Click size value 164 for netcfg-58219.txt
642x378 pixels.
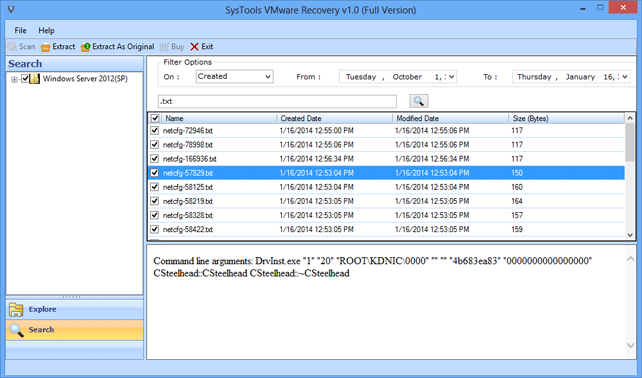[x=517, y=201]
